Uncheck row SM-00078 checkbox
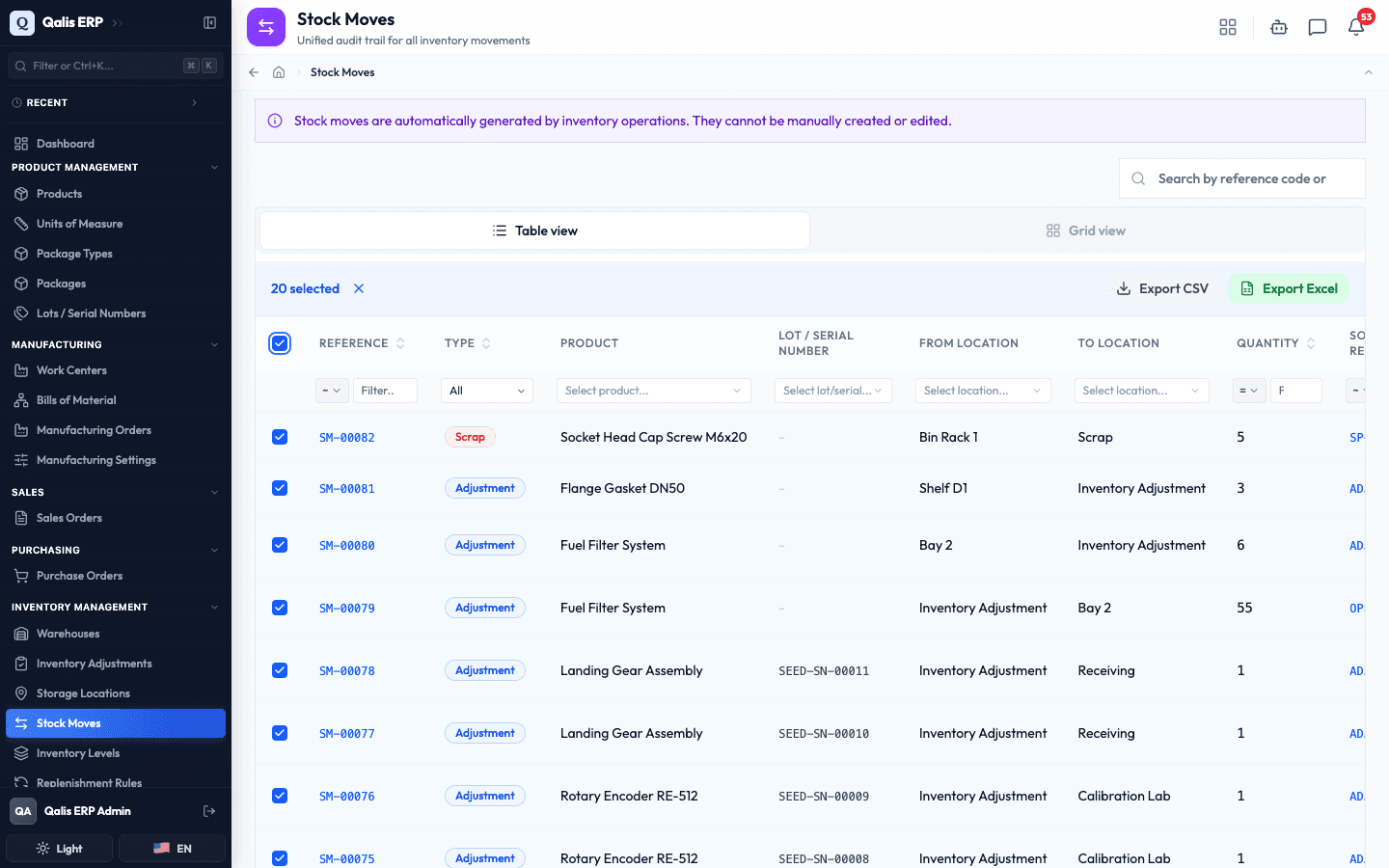The image size is (1389, 868). 280,670
